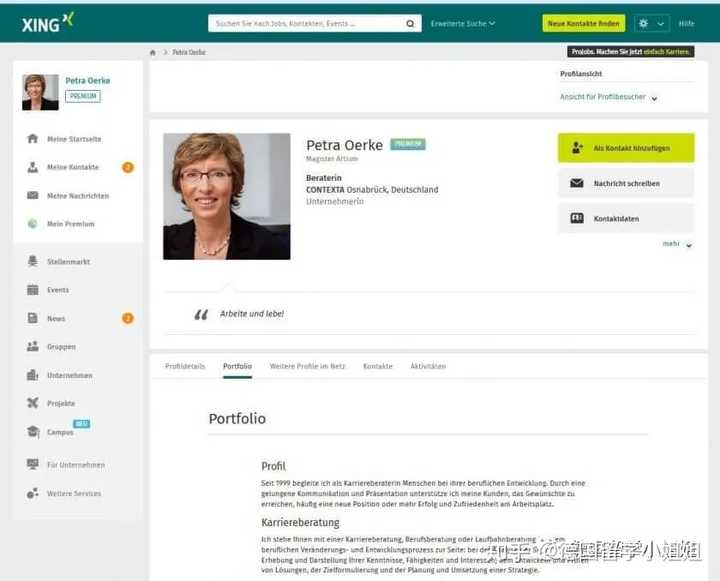Screen dimensions: 720x581
Task: Open Meine Nachrichten envelope icon in sidebar
Action: [33, 196]
